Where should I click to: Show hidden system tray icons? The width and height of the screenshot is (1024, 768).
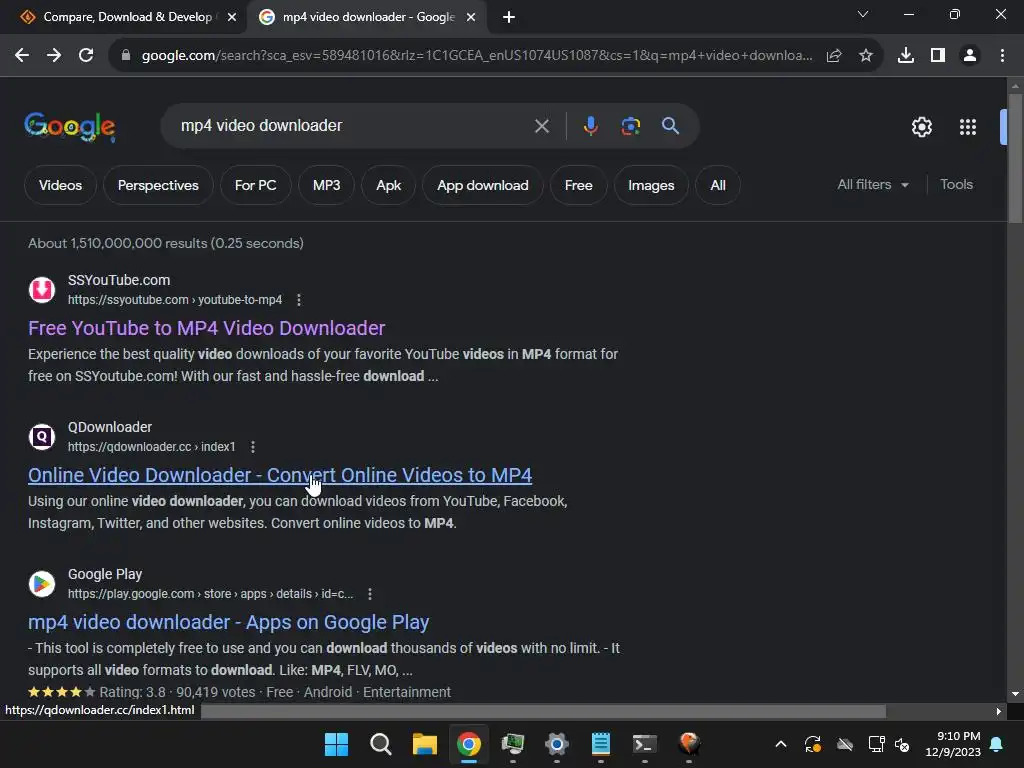[780, 744]
